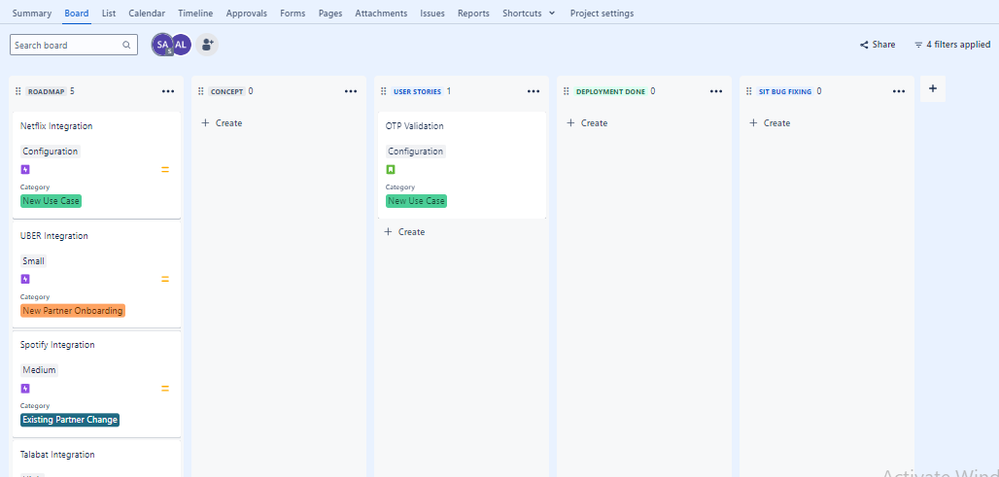Click OTP Validation story type icon
The height and width of the screenshot is (477, 999).
[x=391, y=169]
